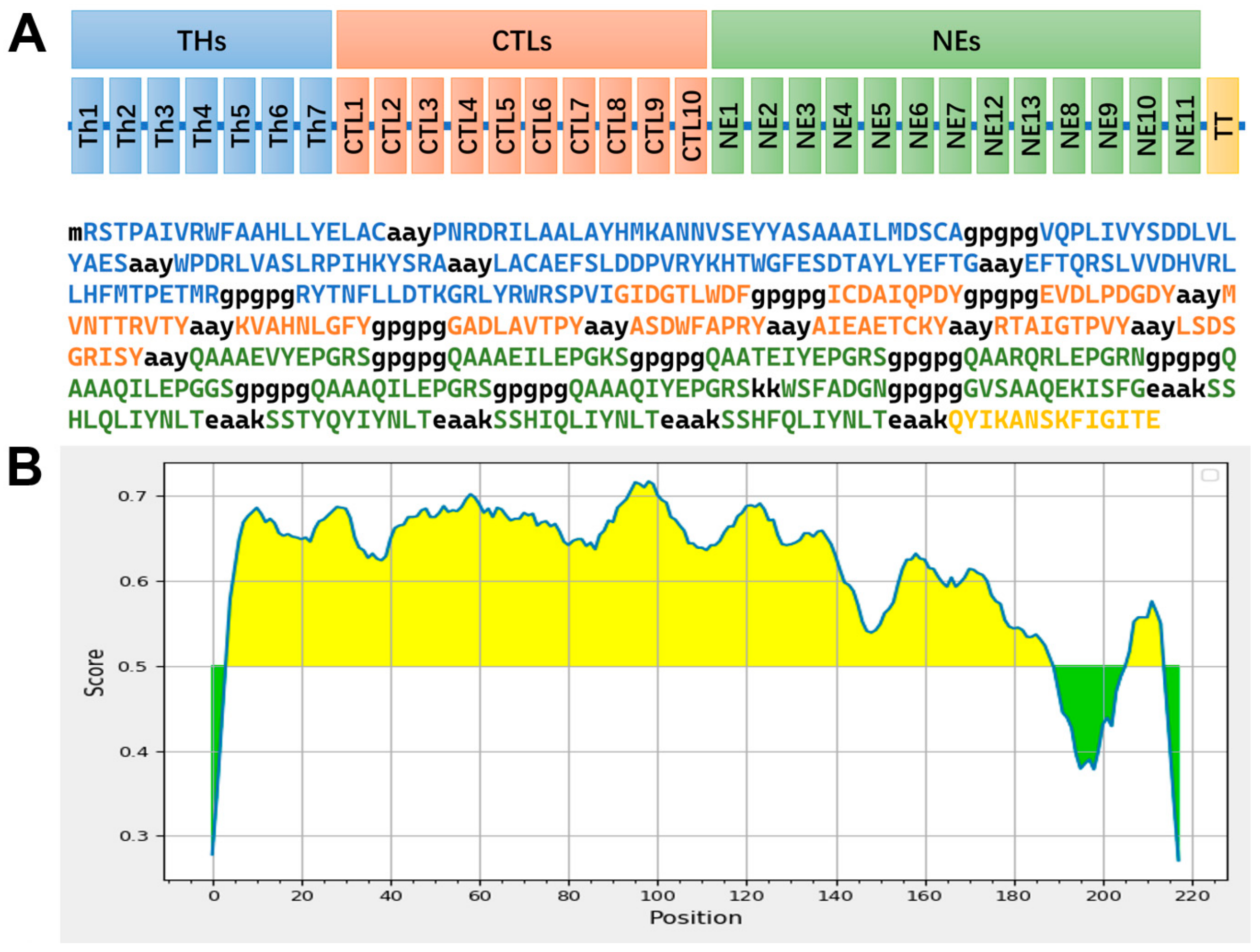Click the CTL1 orange box
Viewport: 1260px width, 952px height.
pos(352,126)
